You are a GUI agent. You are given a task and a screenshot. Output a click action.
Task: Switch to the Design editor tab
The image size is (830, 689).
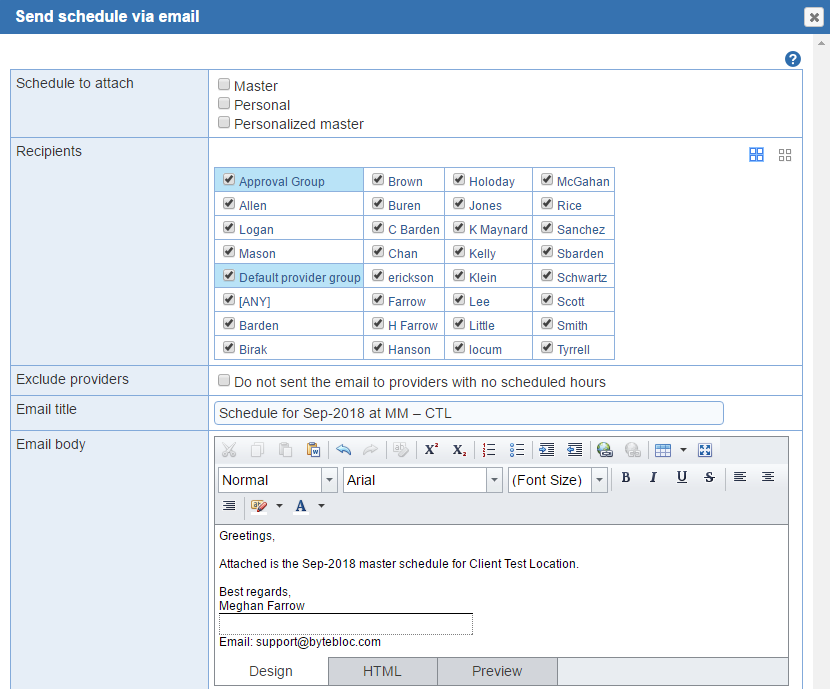271,671
